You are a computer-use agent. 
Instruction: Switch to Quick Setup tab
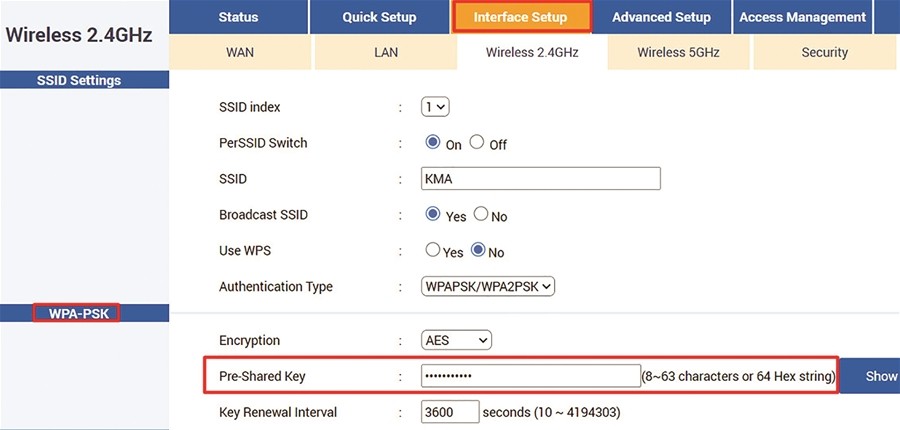tap(379, 17)
